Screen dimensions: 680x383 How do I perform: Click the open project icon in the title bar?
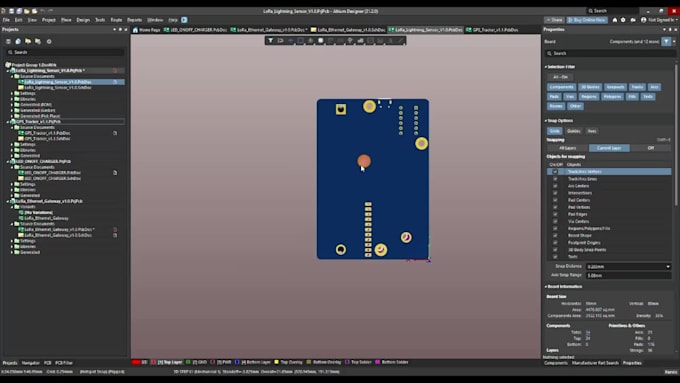click(x=34, y=11)
